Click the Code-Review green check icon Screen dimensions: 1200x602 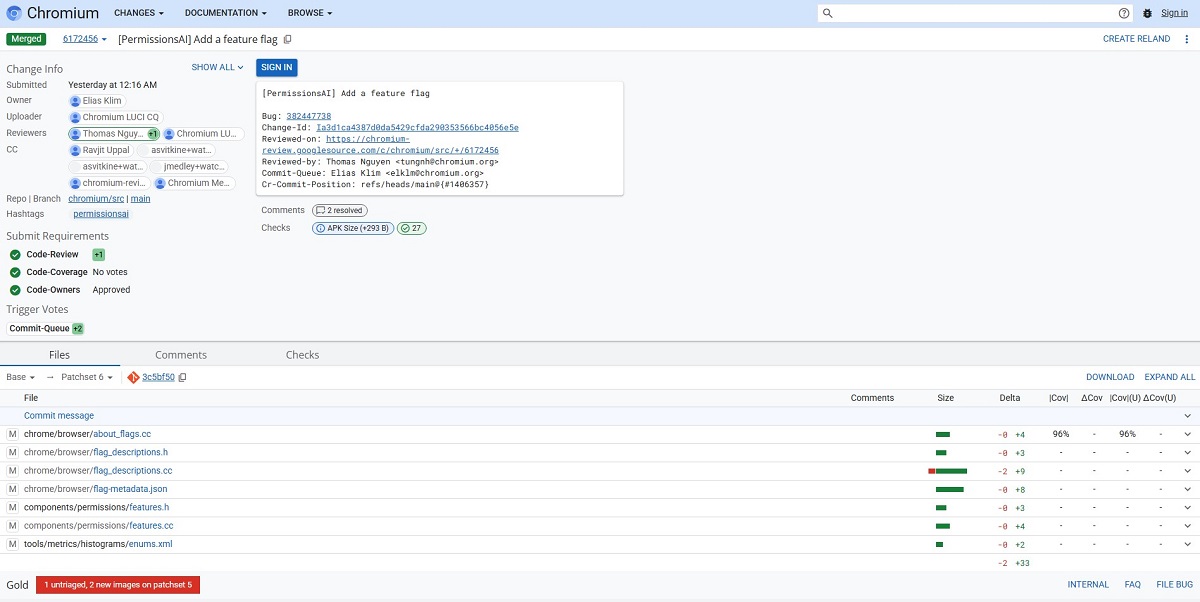tap(15, 255)
